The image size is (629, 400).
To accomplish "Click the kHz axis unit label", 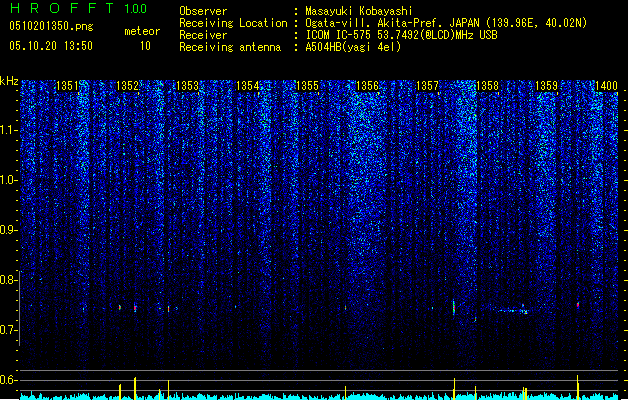I will pos(9,81).
